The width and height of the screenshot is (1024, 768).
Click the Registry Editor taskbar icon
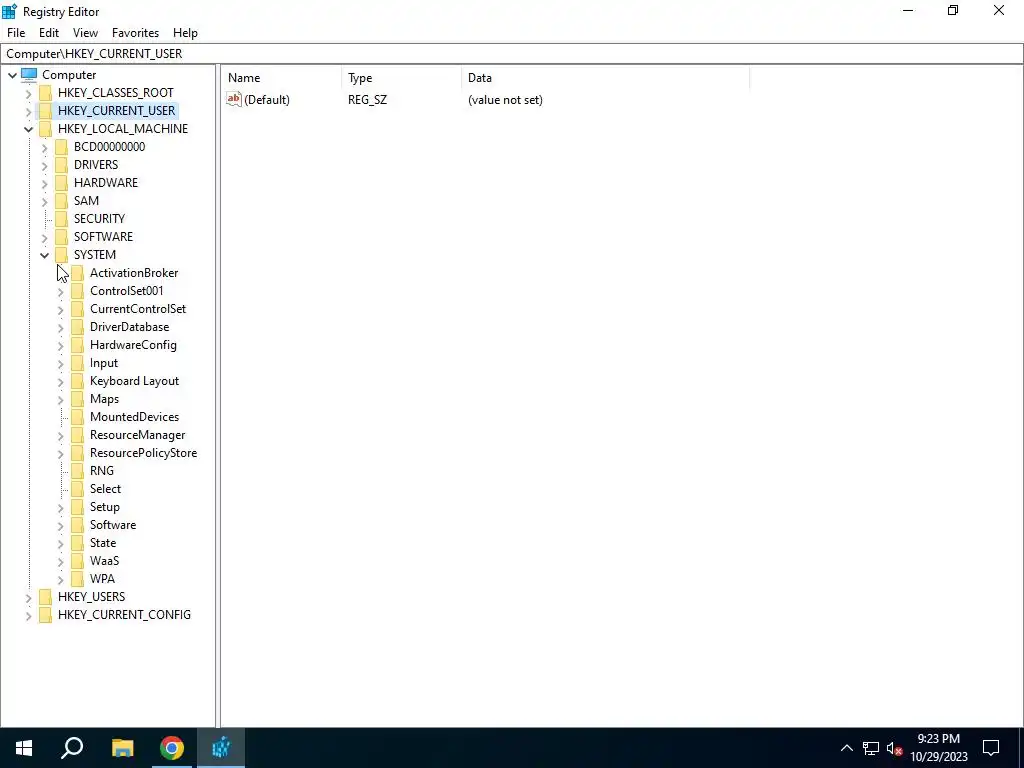221,748
